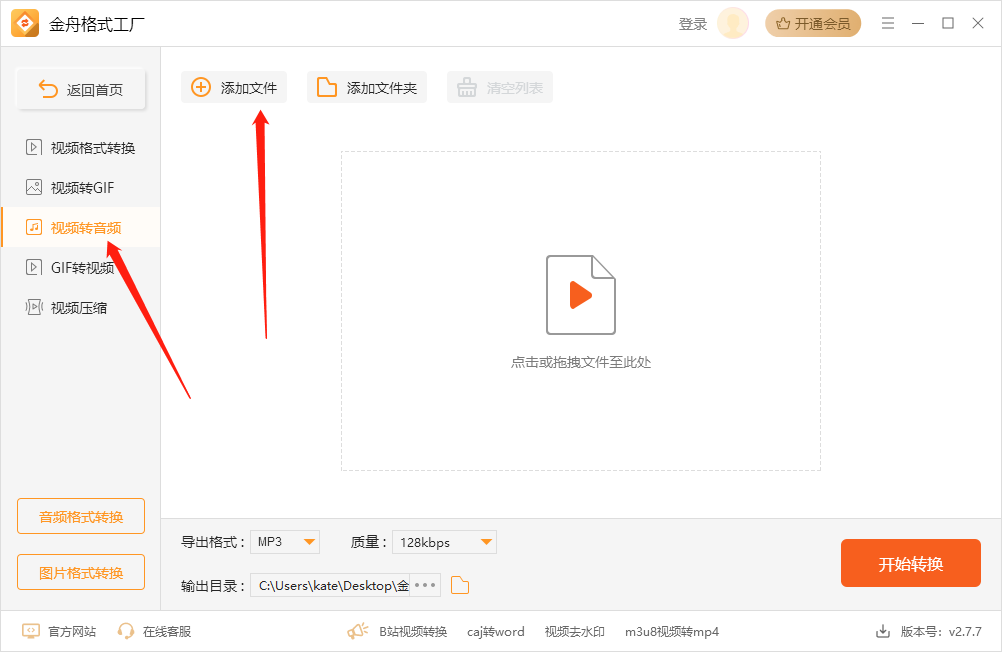Click 添加文件 to add a file
Viewport: 1002px width, 652px height.
tap(234, 88)
